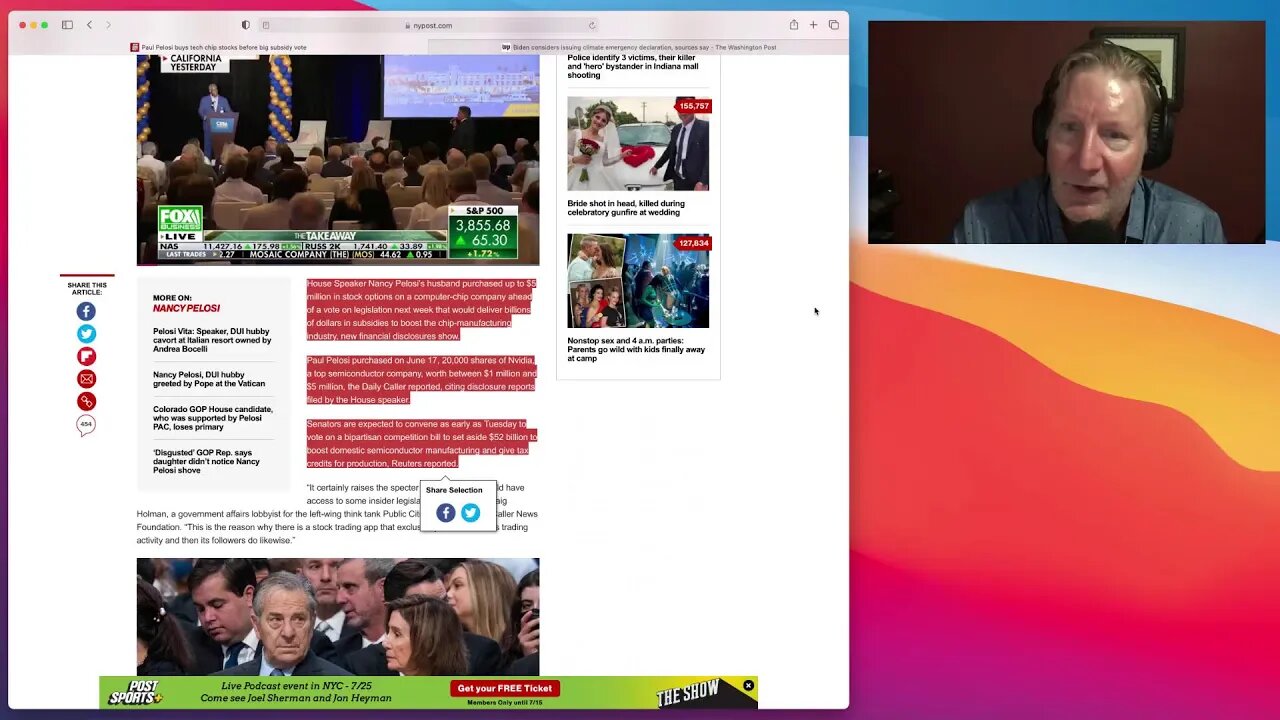Show Safari tab overview icon

point(833,25)
